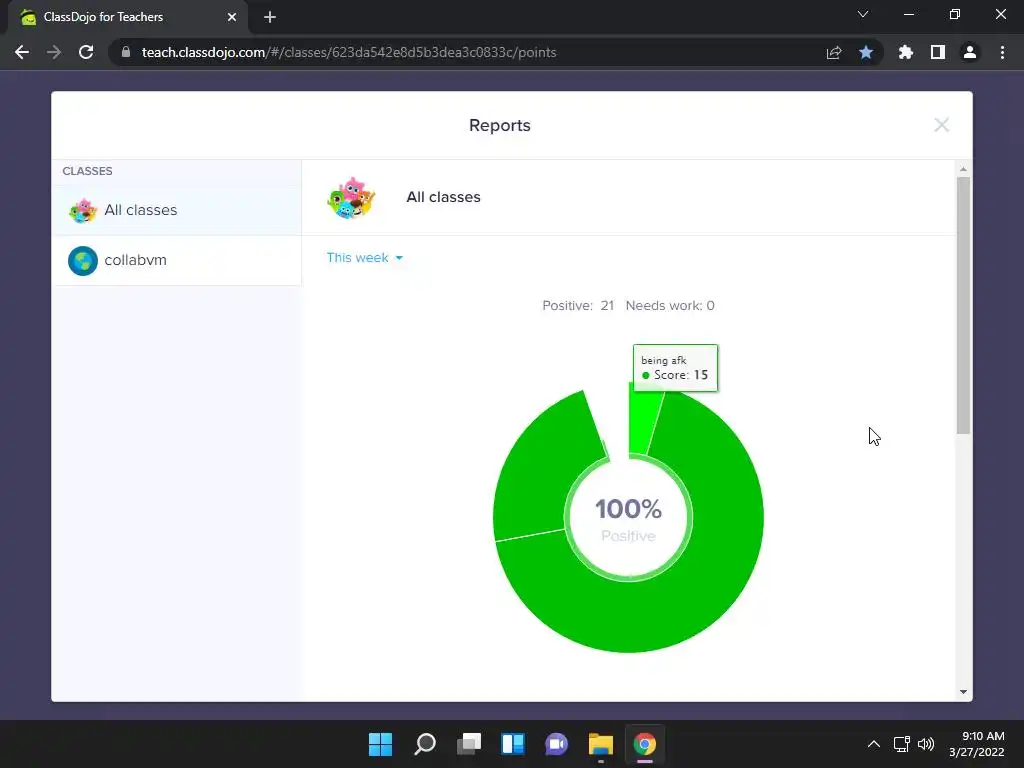Click the scroll down arrow in Reports panel
The height and width of the screenshot is (768, 1024).
[963, 692]
